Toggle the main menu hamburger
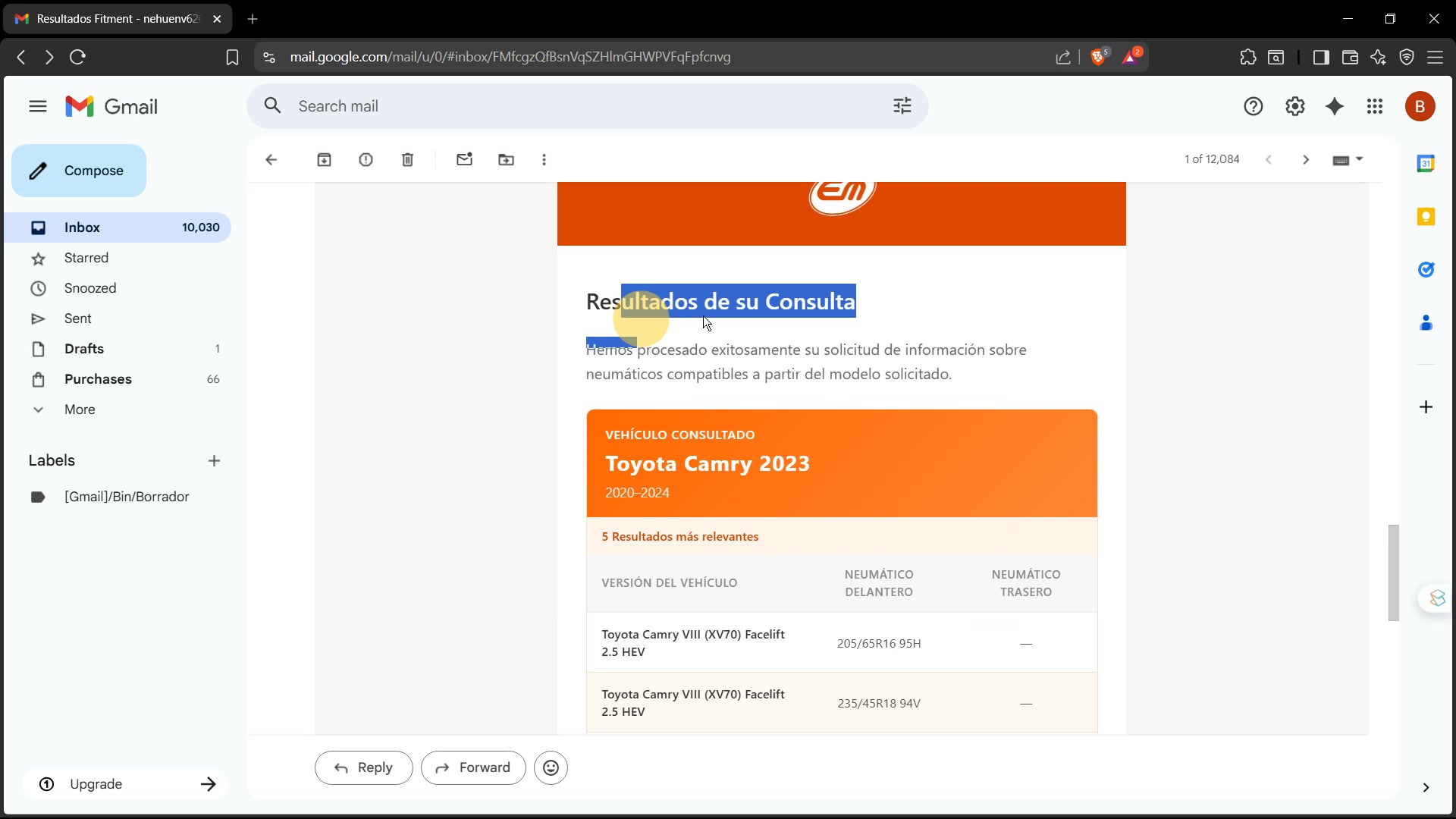 click(x=38, y=106)
